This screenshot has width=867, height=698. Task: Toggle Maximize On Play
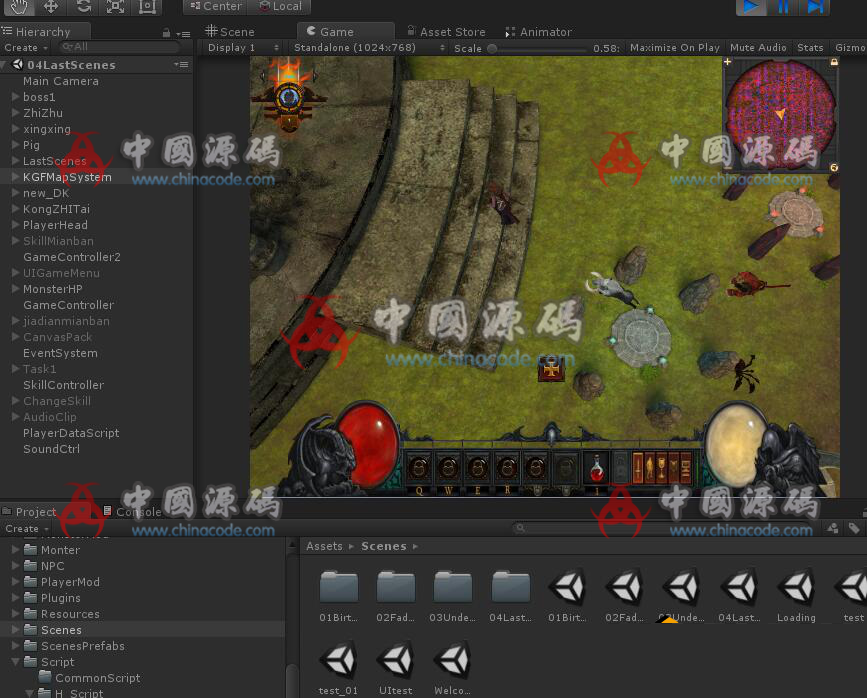pyautogui.click(x=674, y=48)
